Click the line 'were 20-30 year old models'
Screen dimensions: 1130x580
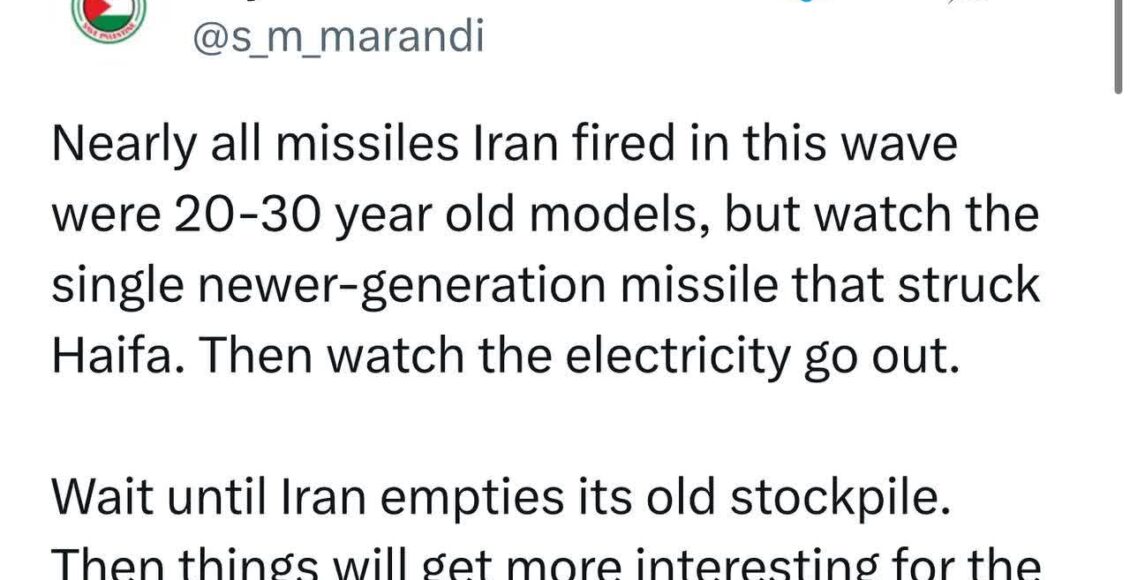(x=545, y=215)
